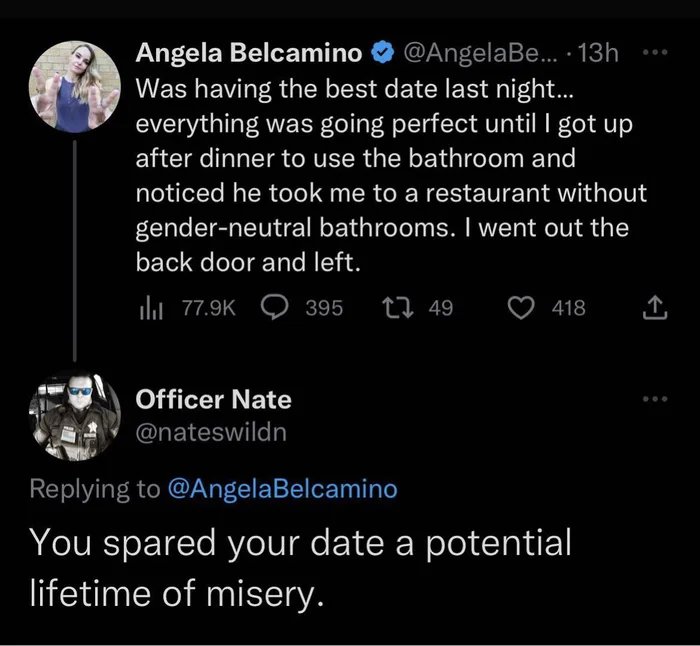This screenshot has height=646, width=700.
Task: Like the tweet with the heart icon
Action: pos(524,308)
